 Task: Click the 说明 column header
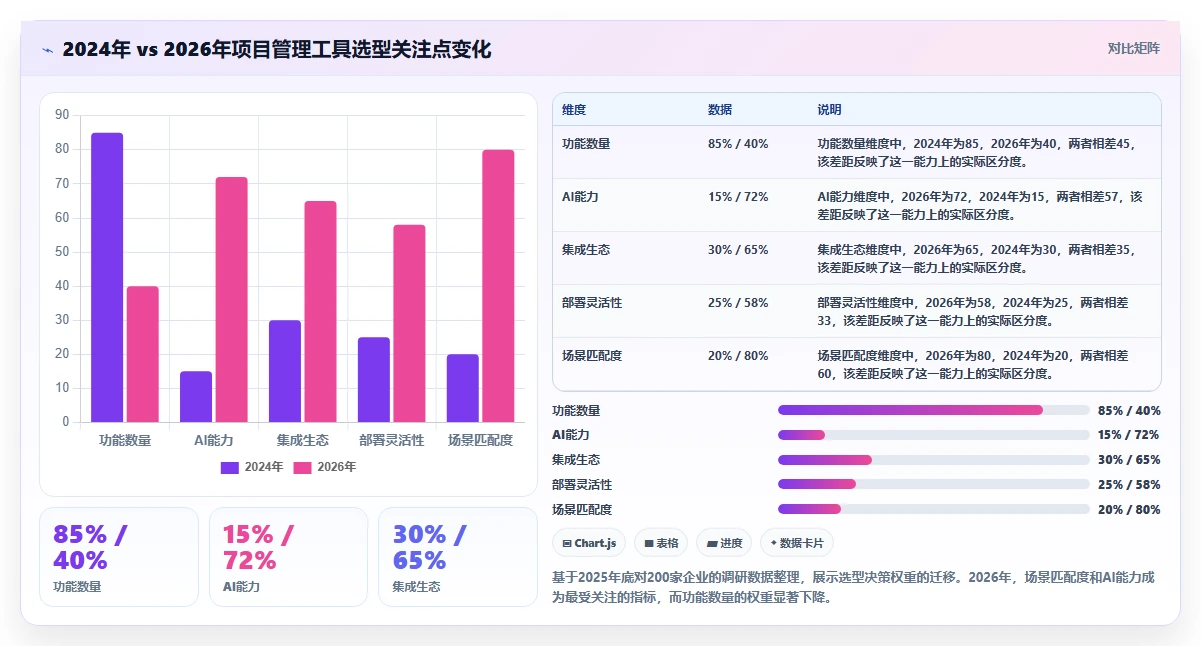point(830,109)
